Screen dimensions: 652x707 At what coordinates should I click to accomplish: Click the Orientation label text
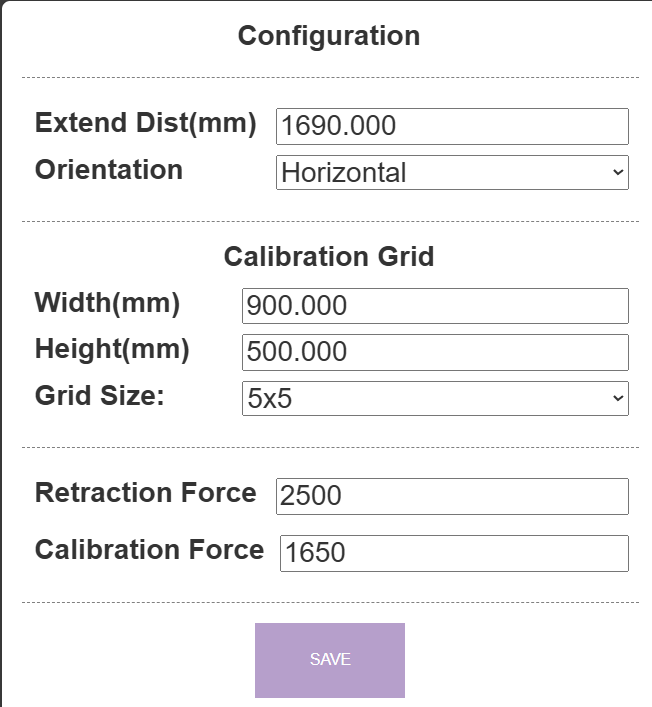click(109, 170)
